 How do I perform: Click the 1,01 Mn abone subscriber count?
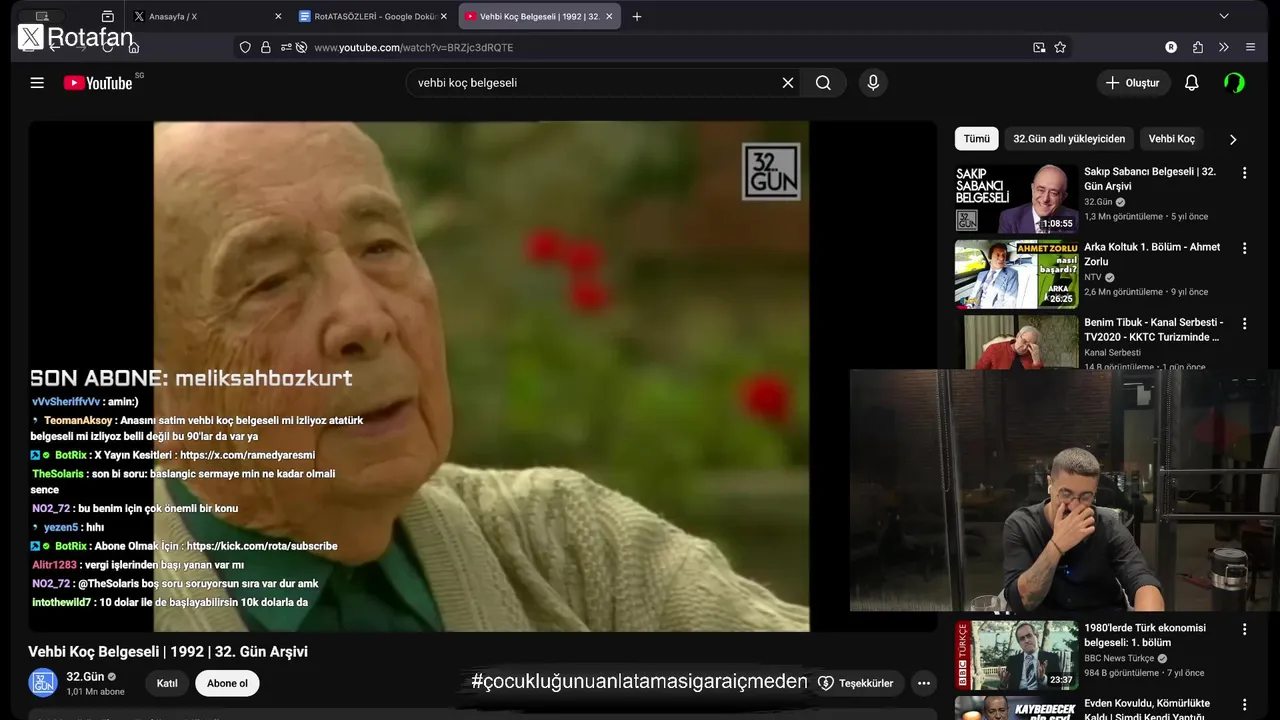(x=95, y=692)
